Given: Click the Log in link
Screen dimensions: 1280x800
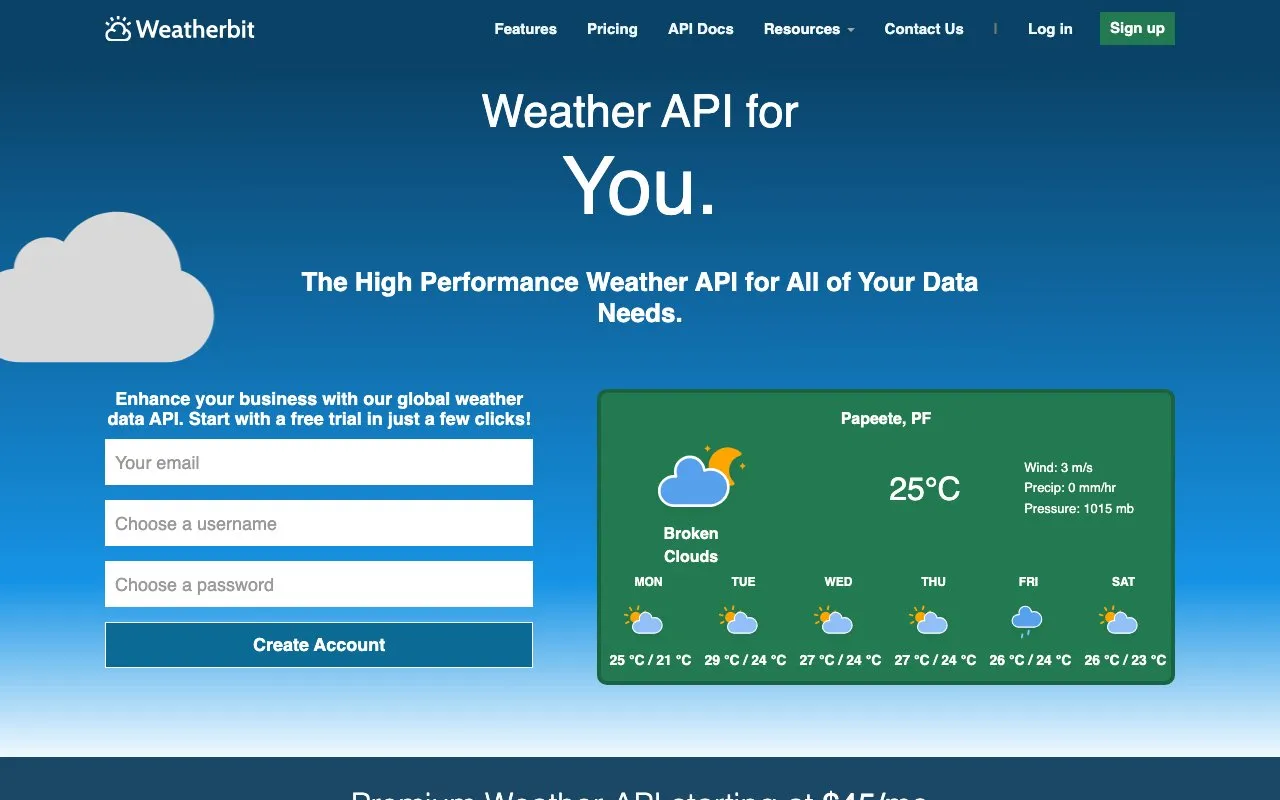Looking at the screenshot, I should pos(1050,29).
